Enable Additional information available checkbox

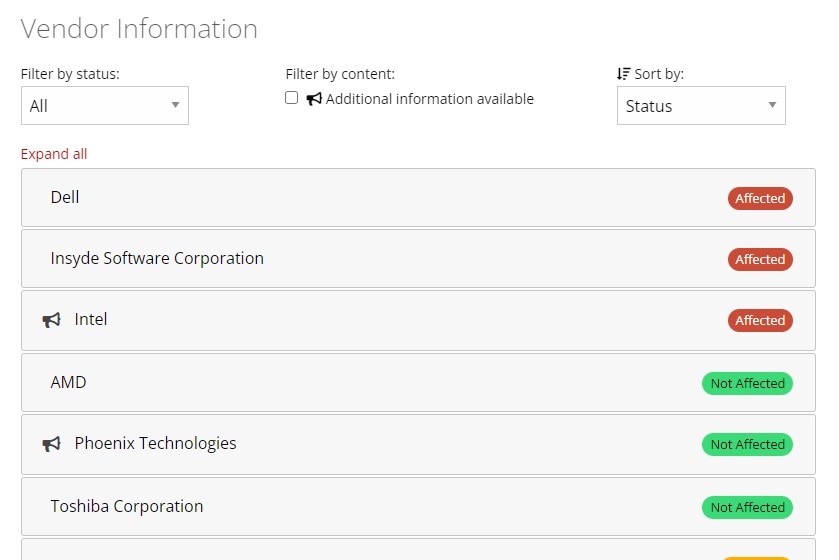coord(292,98)
